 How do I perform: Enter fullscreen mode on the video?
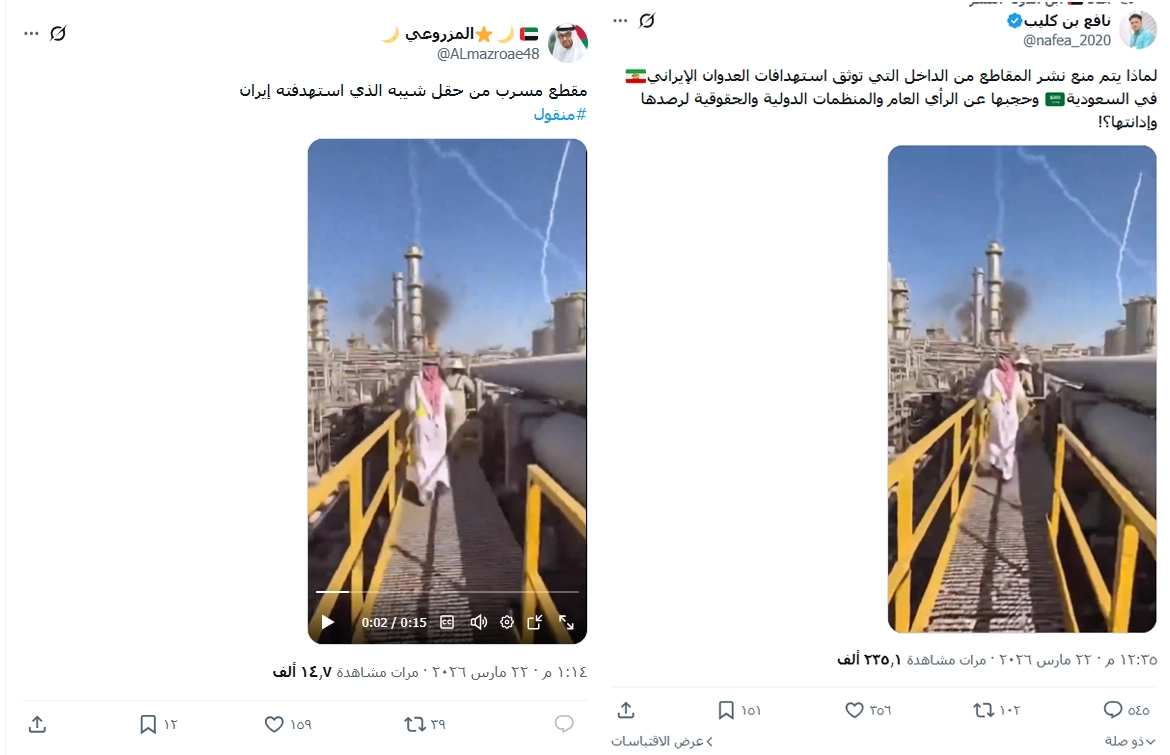pos(566,622)
